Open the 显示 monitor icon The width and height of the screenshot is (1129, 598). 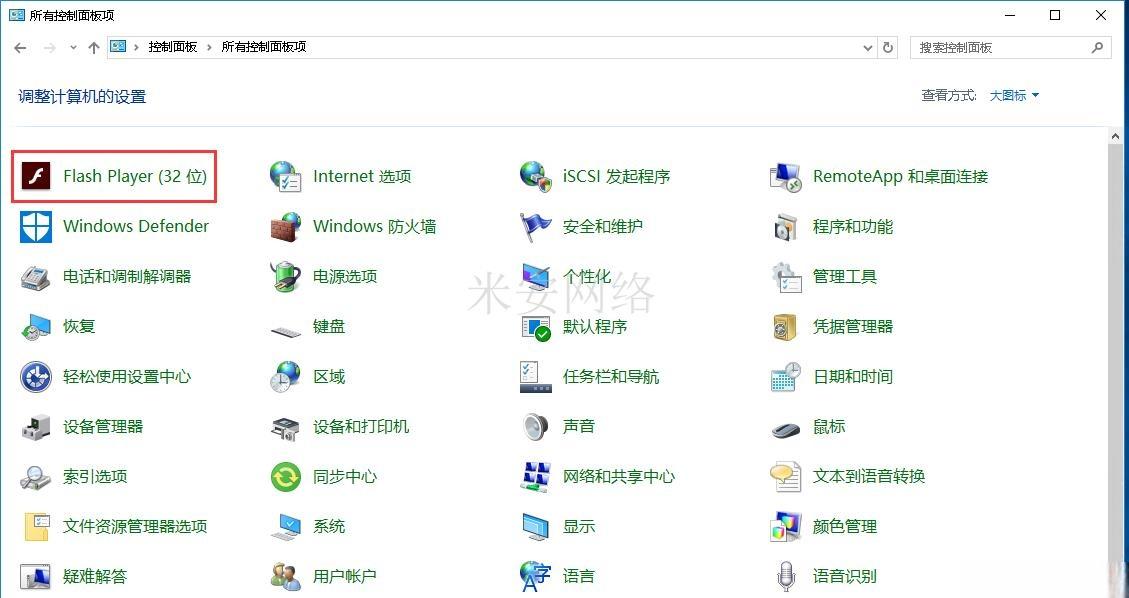[536, 527]
